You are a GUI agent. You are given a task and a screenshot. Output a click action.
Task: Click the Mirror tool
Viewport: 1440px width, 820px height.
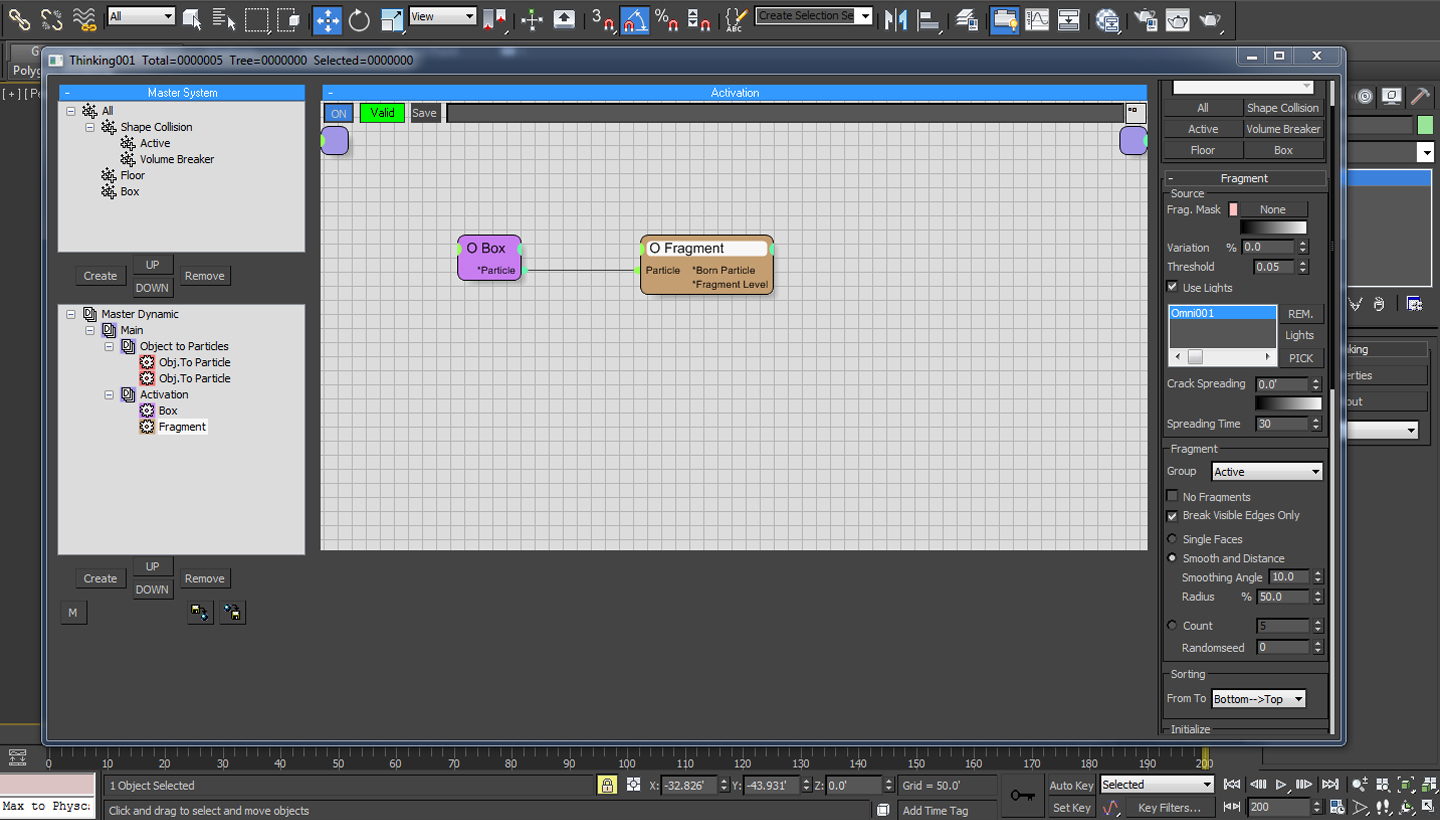coord(896,18)
